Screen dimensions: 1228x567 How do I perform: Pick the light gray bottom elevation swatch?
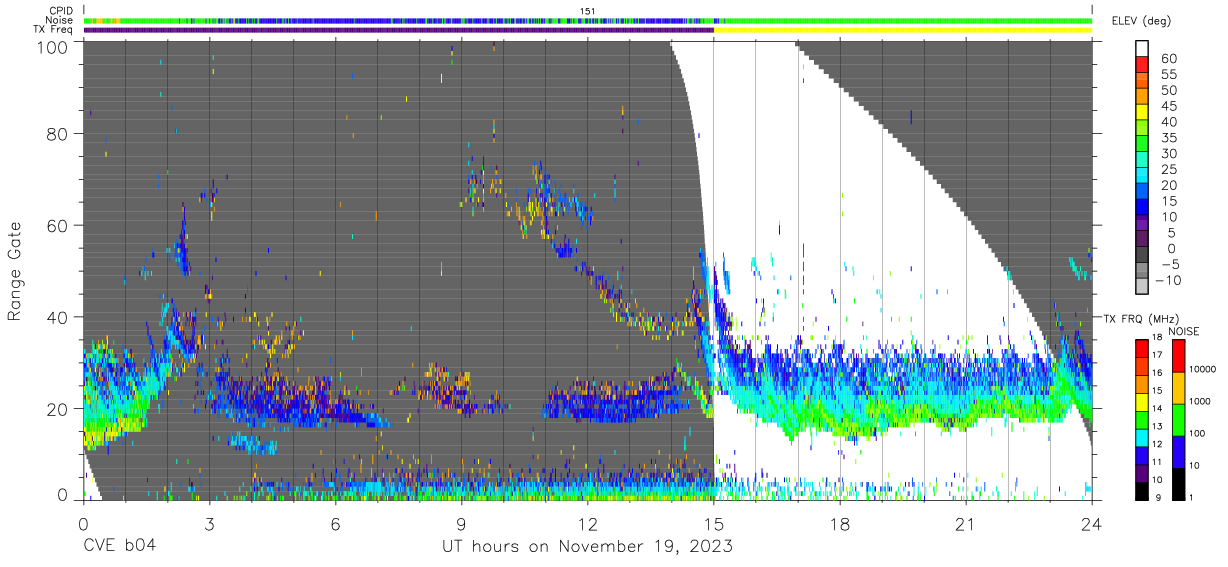pyautogui.click(x=1142, y=288)
